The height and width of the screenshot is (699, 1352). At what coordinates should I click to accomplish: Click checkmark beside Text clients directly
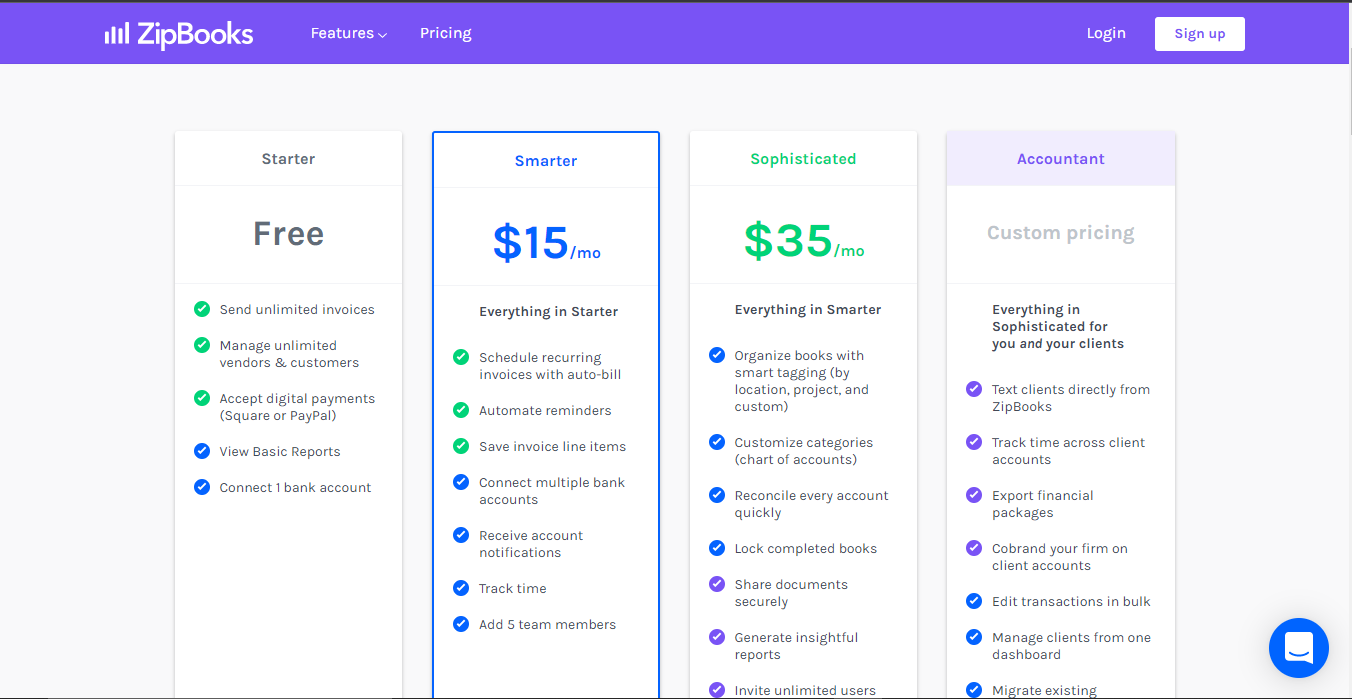pos(974,389)
